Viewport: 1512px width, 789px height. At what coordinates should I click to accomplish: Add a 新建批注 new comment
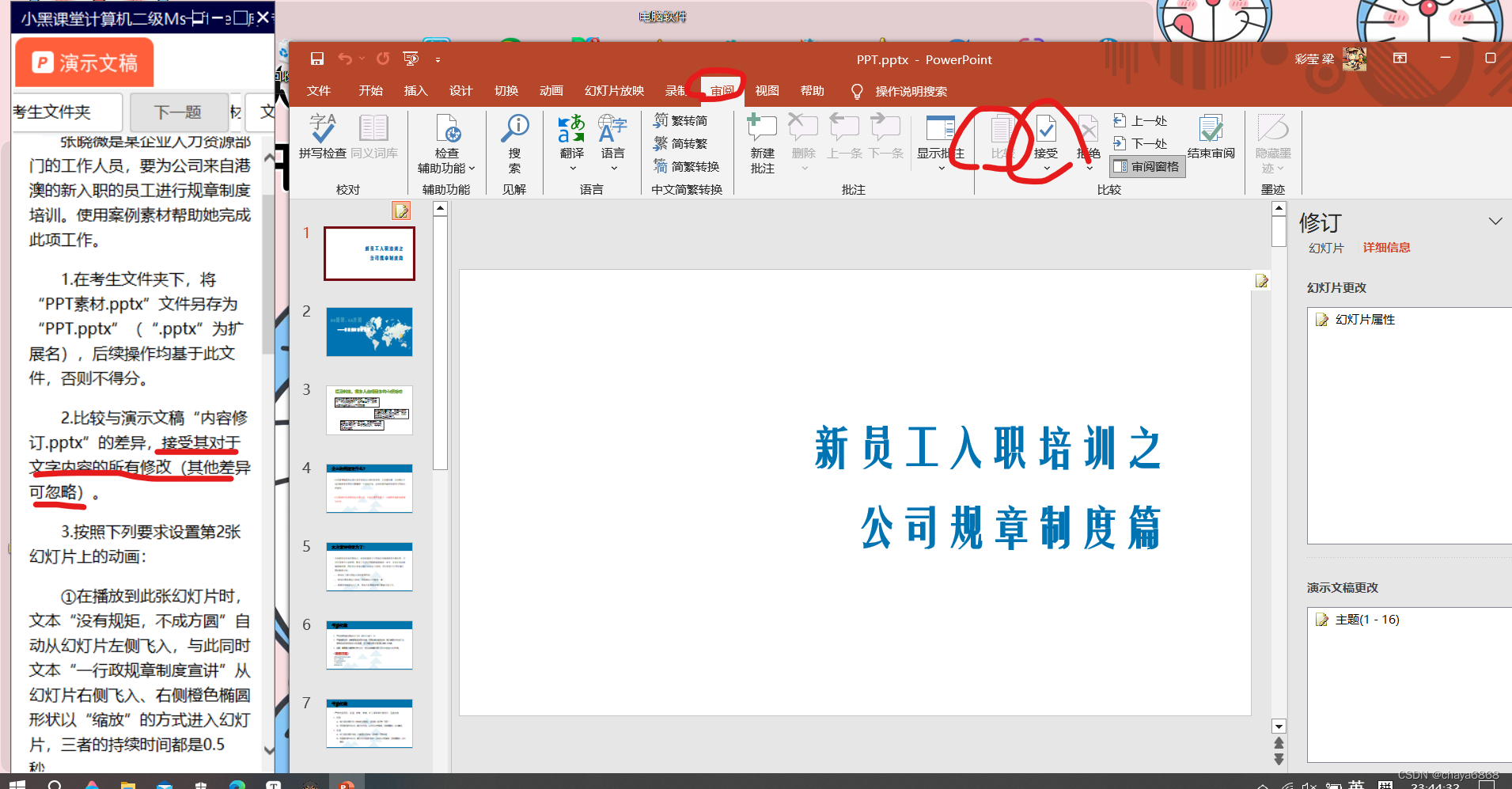[x=763, y=143]
